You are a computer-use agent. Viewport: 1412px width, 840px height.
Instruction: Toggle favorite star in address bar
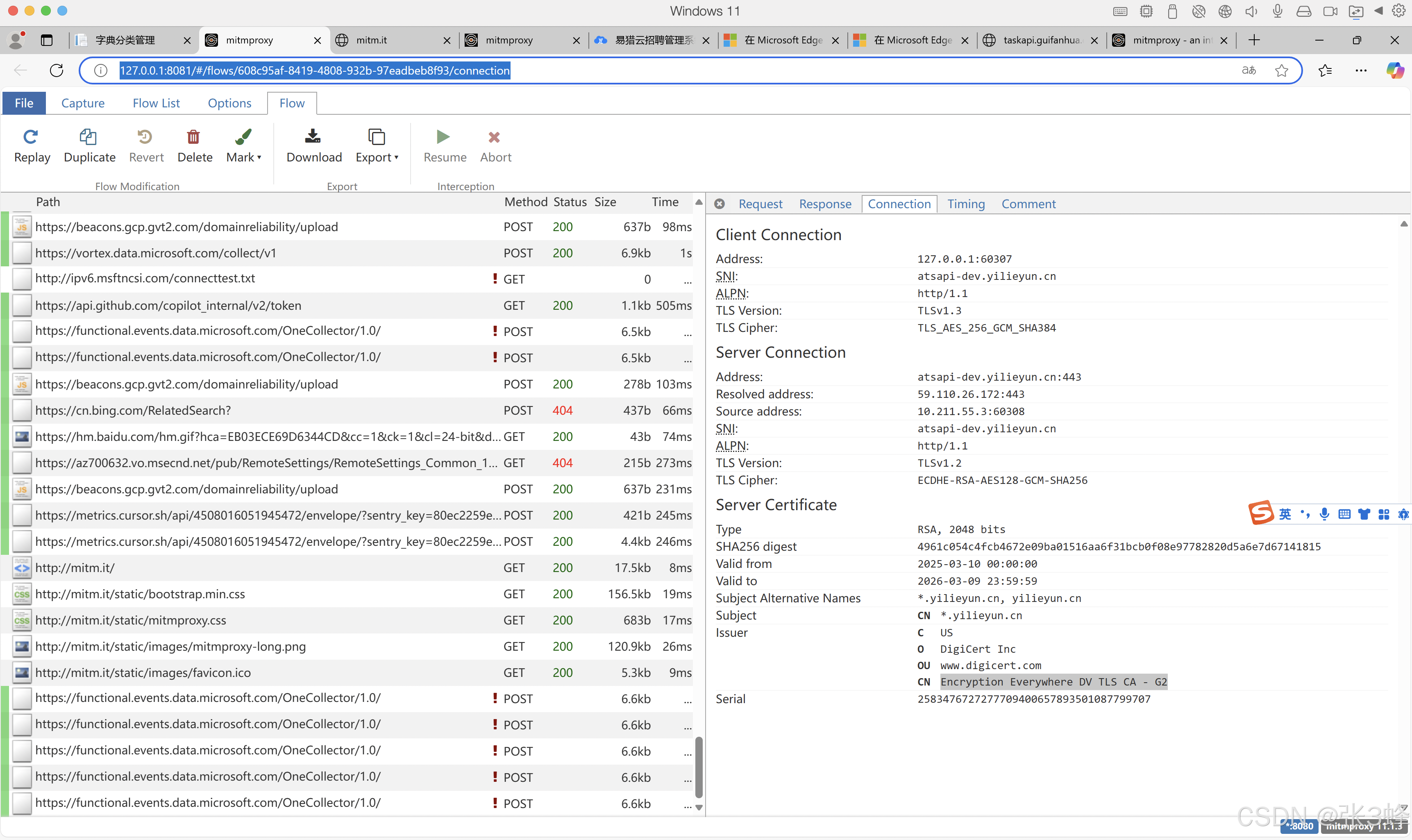[1281, 70]
